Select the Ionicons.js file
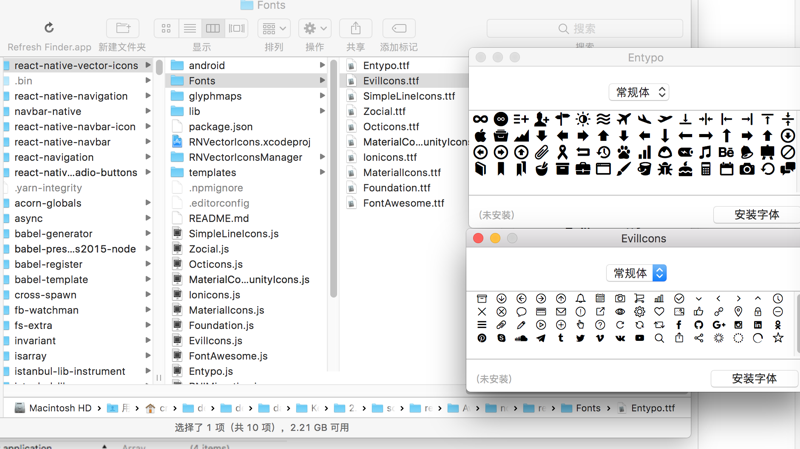Viewport: 800px width, 449px height. [x=214, y=295]
